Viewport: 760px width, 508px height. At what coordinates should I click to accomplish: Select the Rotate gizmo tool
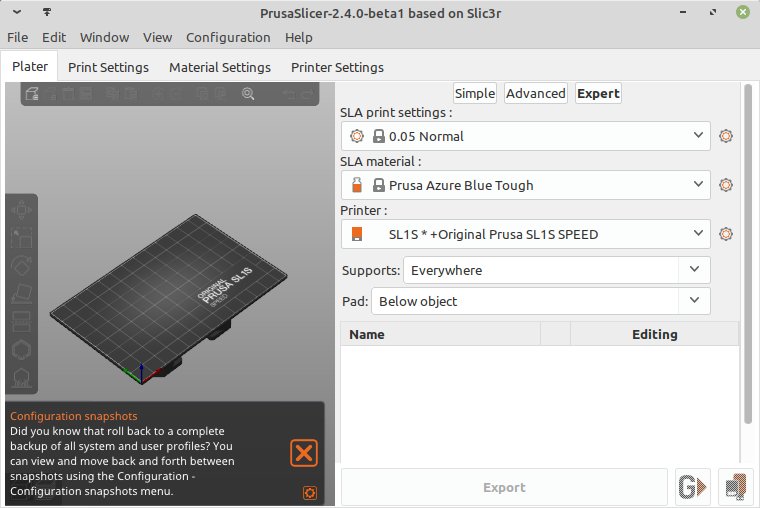(21, 266)
